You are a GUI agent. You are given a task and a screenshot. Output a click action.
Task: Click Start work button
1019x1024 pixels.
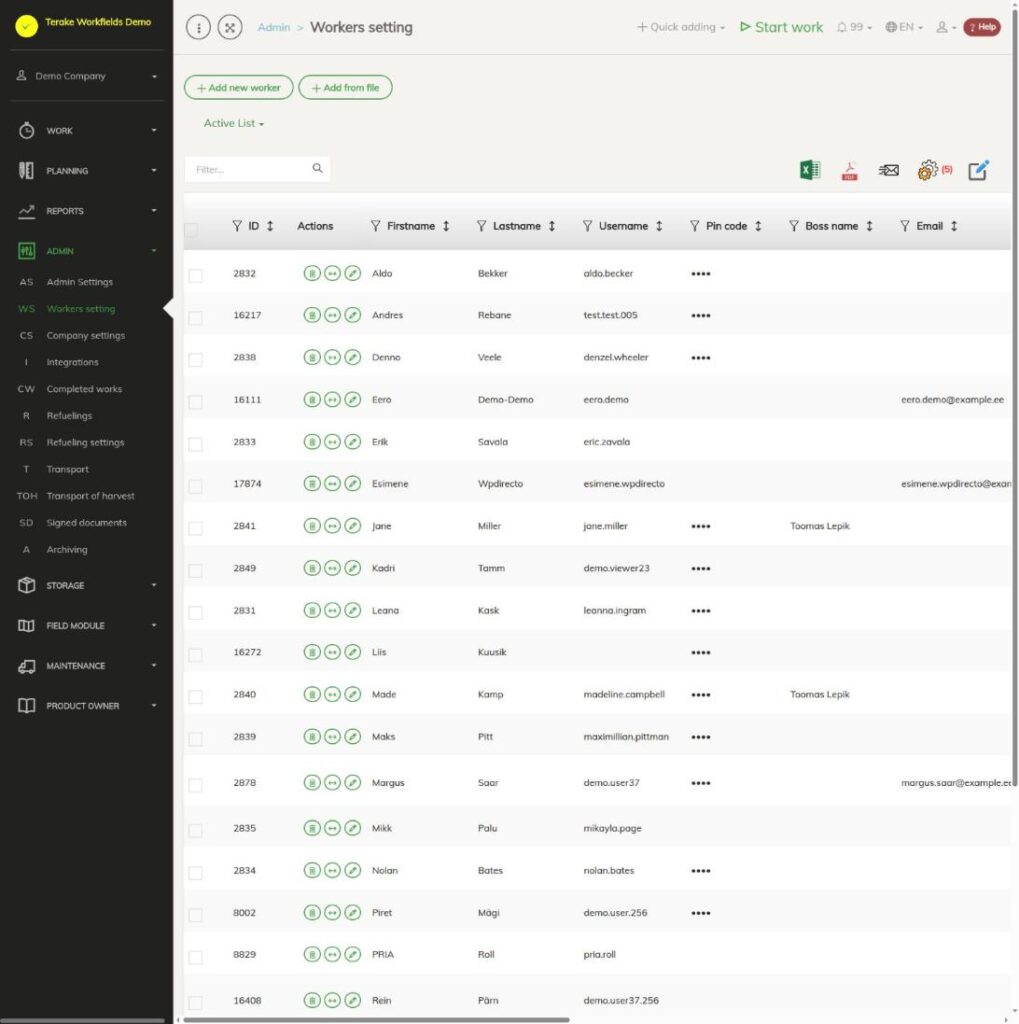pos(781,27)
